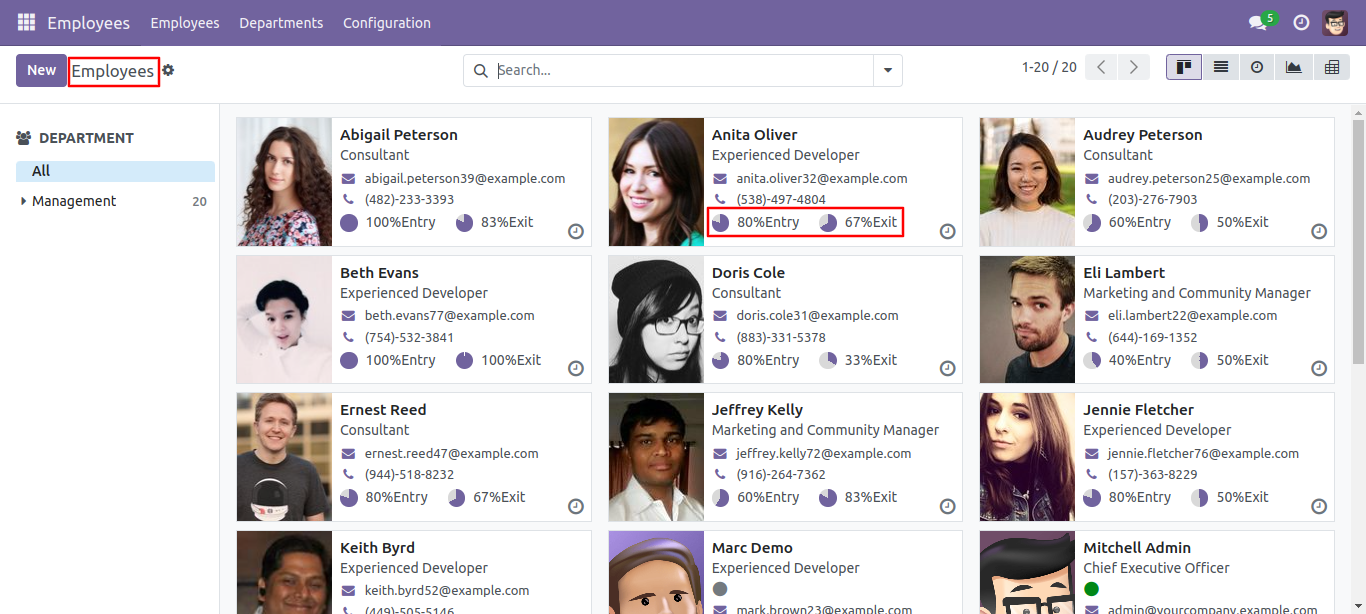Open the apps grid menu icon
The image size is (1366, 614).
click(26, 22)
